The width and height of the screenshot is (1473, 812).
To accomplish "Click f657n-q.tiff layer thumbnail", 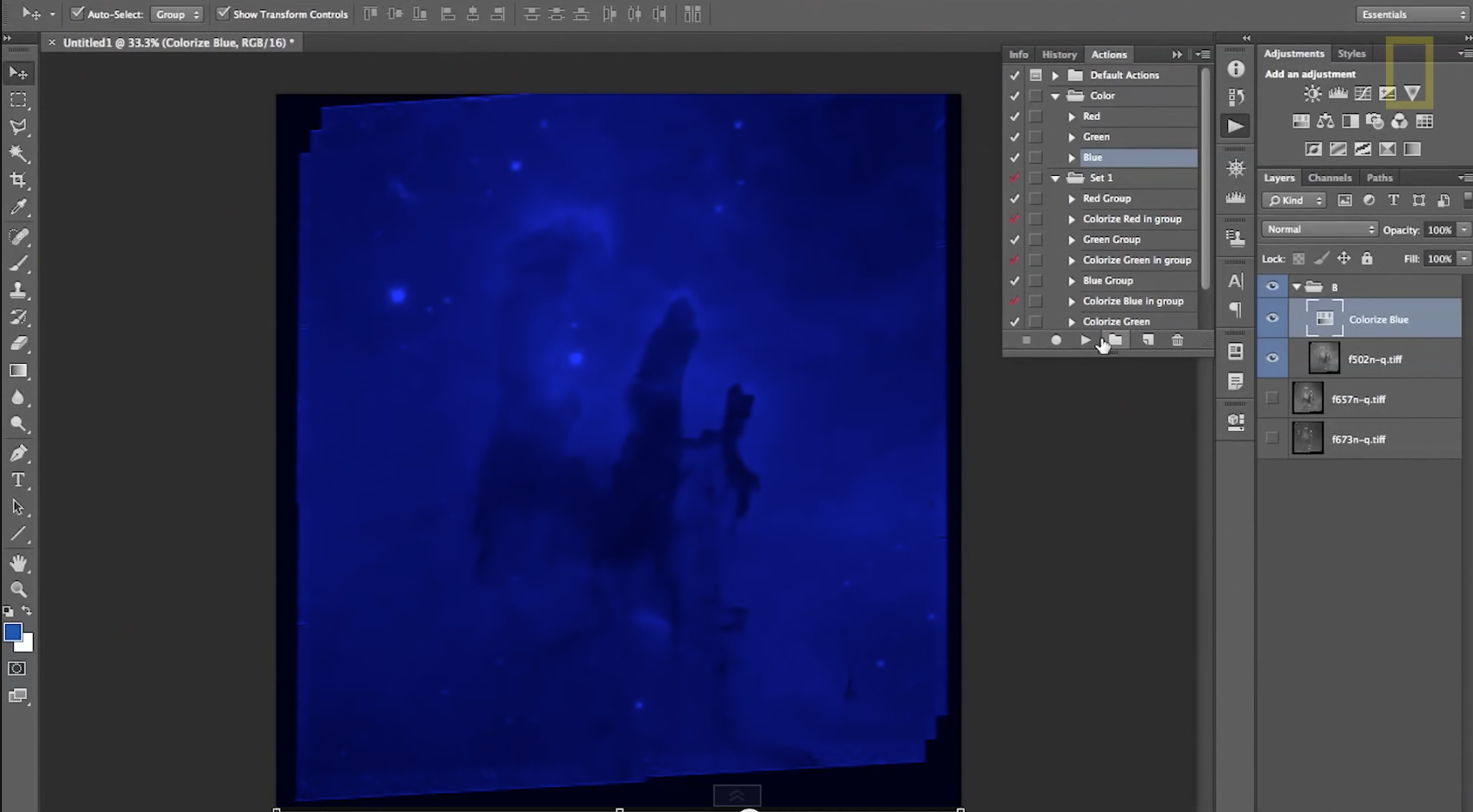I will click(1307, 398).
